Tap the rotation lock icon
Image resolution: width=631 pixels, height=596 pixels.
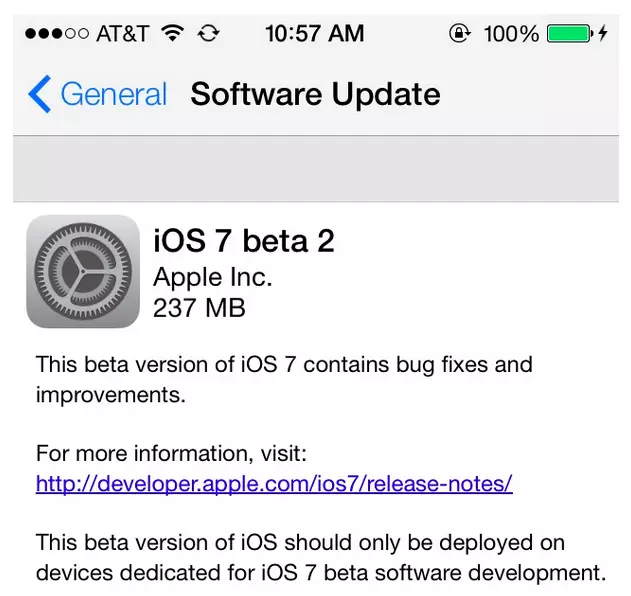coord(459,33)
